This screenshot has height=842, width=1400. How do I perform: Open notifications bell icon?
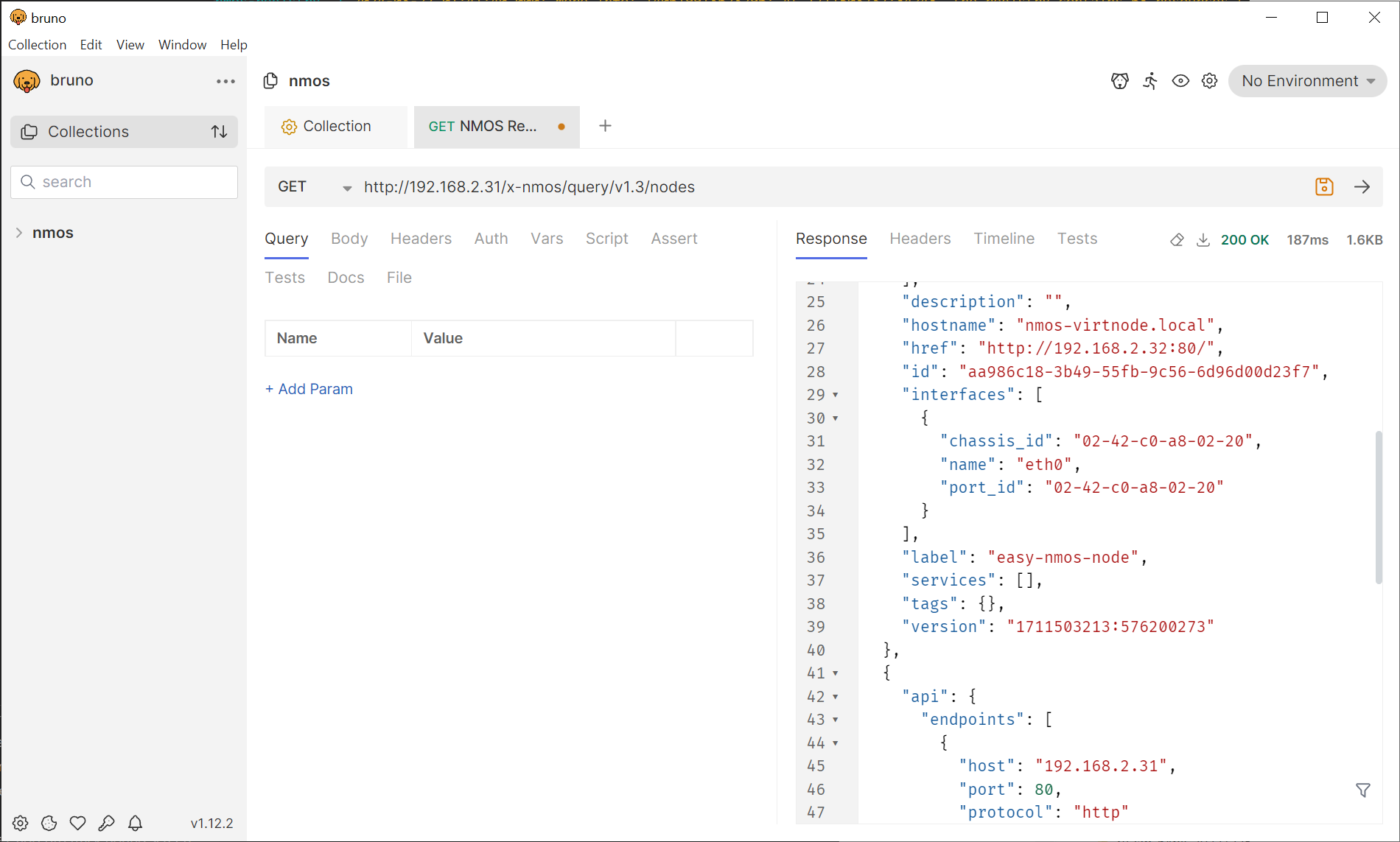pos(136,823)
